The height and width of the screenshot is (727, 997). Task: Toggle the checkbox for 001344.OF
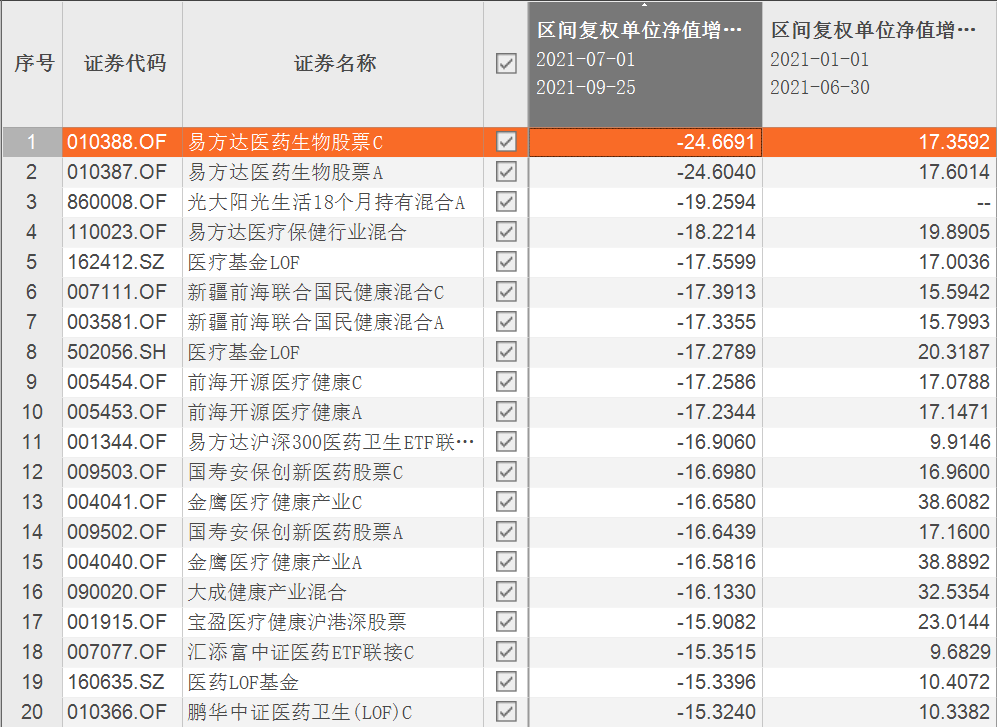click(506, 441)
